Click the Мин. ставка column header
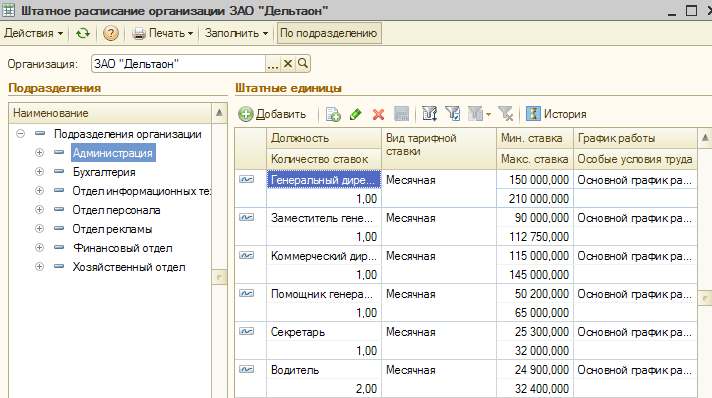 click(x=535, y=138)
